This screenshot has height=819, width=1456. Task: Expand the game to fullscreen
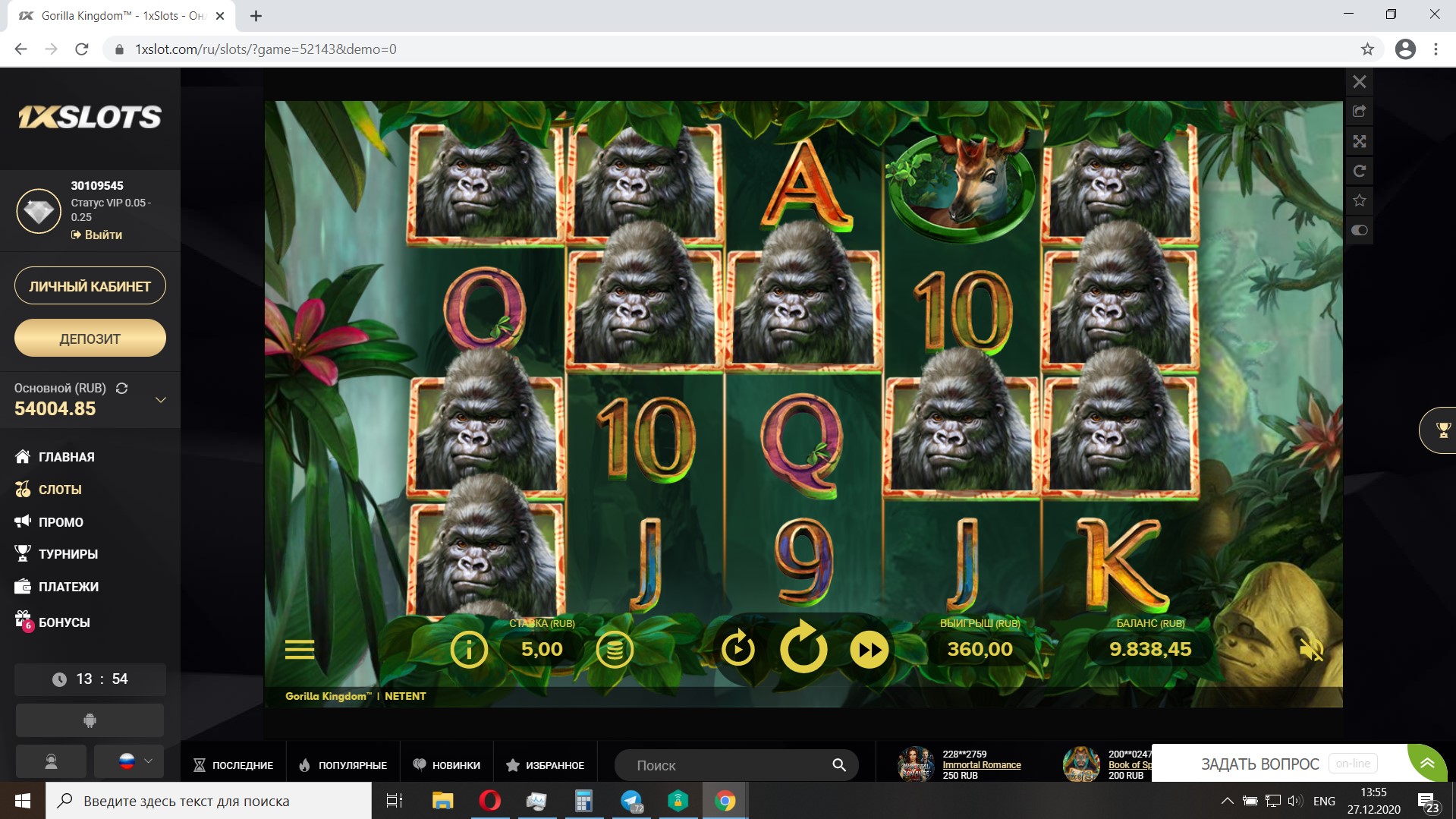[1360, 141]
